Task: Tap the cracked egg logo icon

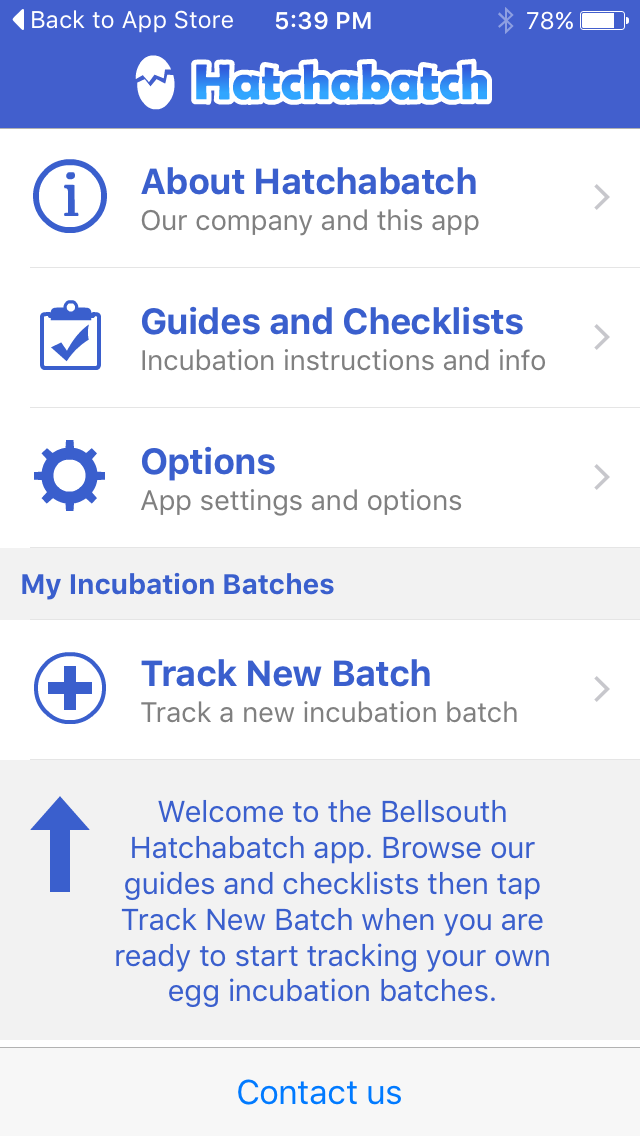Action: click(156, 82)
